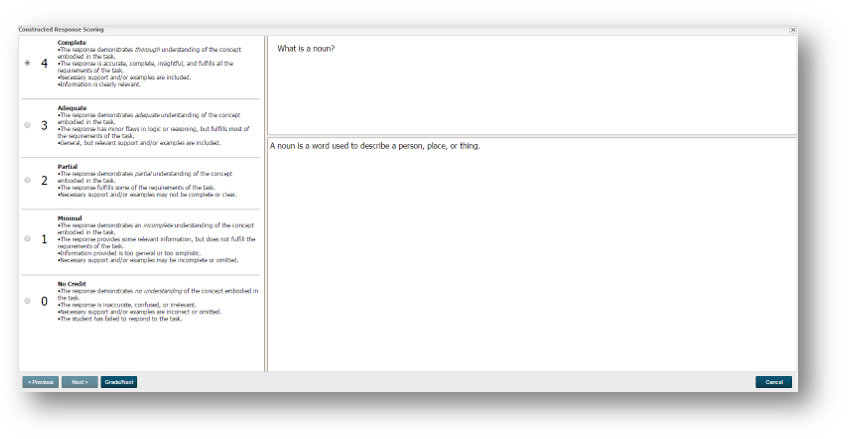Click the Grade/Next button

pos(119,382)
